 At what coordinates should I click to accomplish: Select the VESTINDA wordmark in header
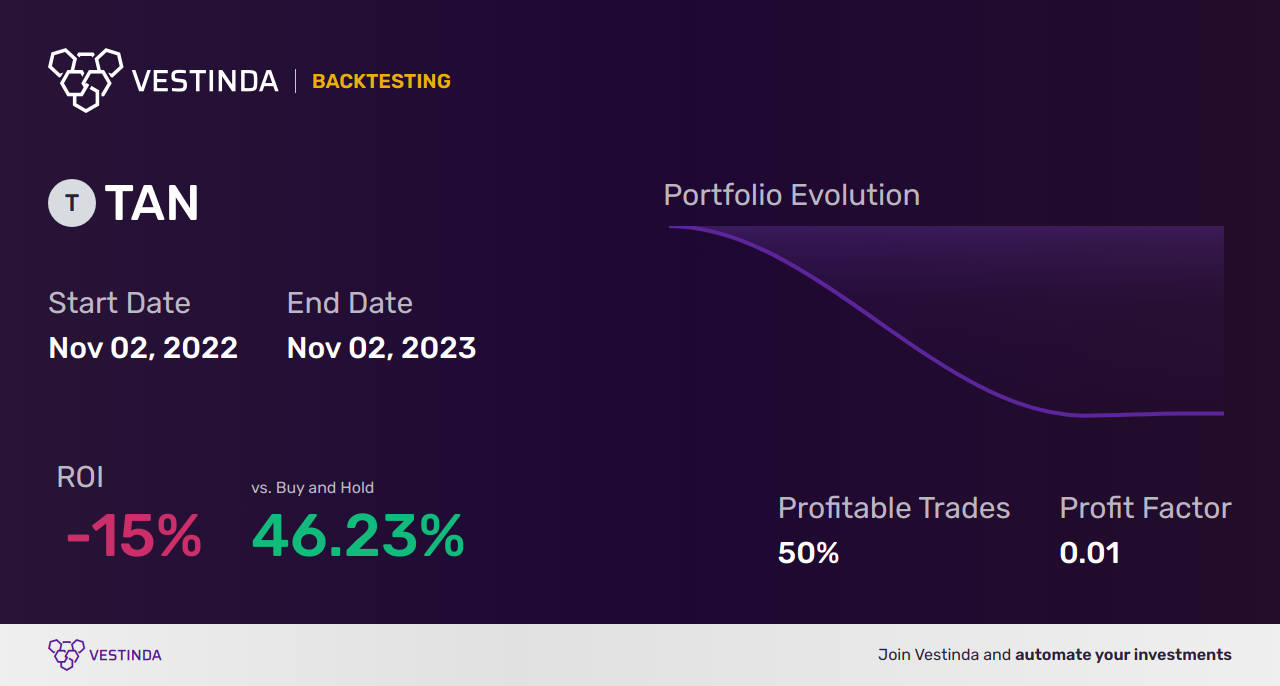[205, 81]
